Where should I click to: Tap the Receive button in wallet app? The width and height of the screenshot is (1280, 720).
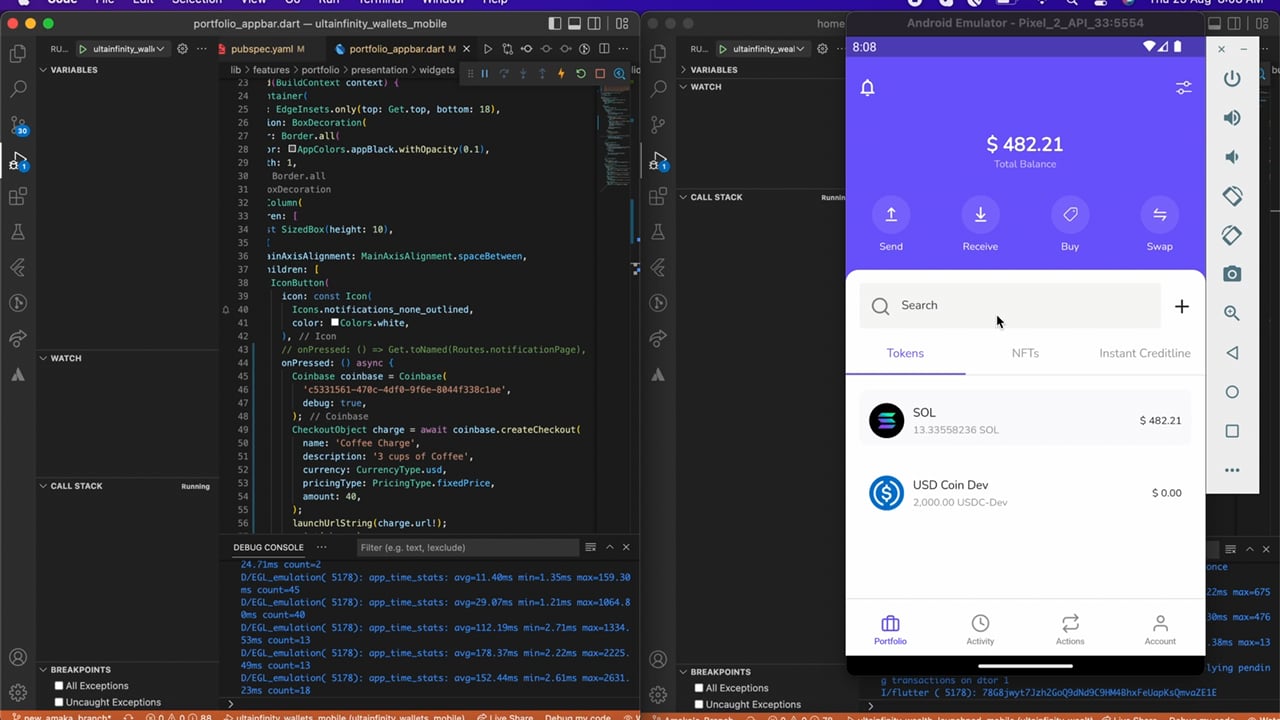click(980, 225)
